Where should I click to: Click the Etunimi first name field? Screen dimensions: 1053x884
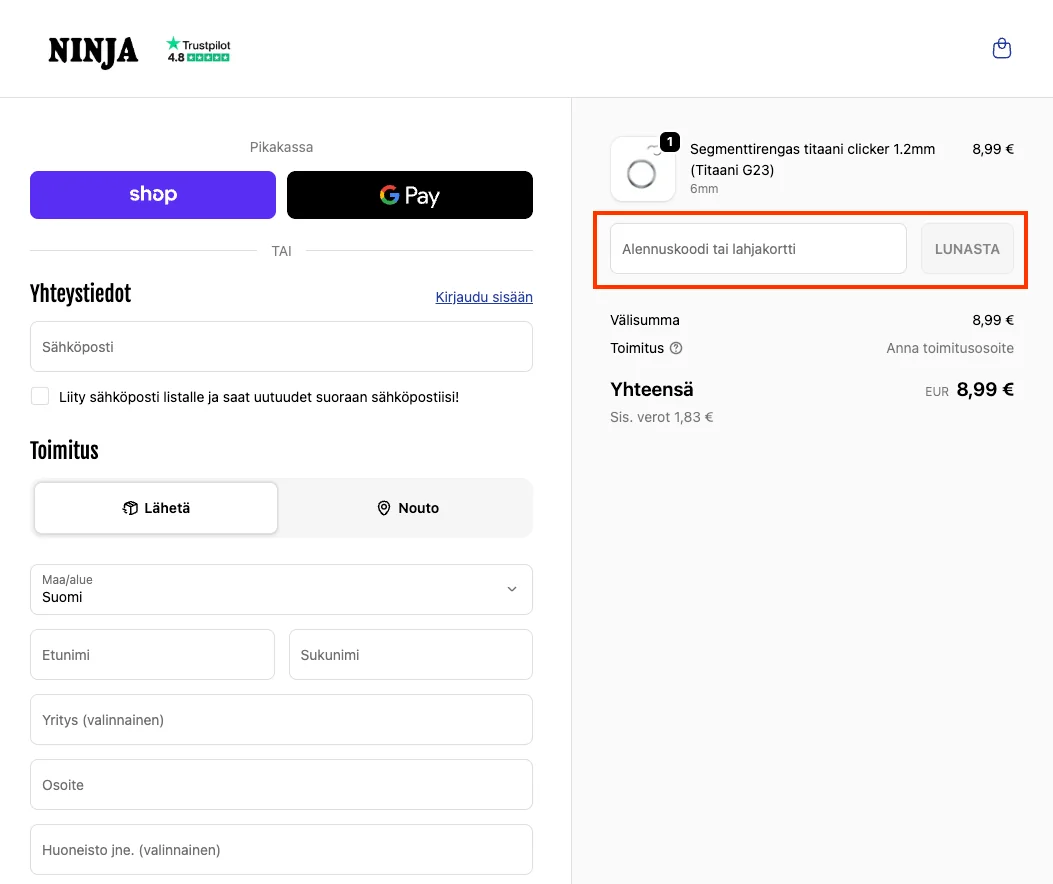[152, 654]
